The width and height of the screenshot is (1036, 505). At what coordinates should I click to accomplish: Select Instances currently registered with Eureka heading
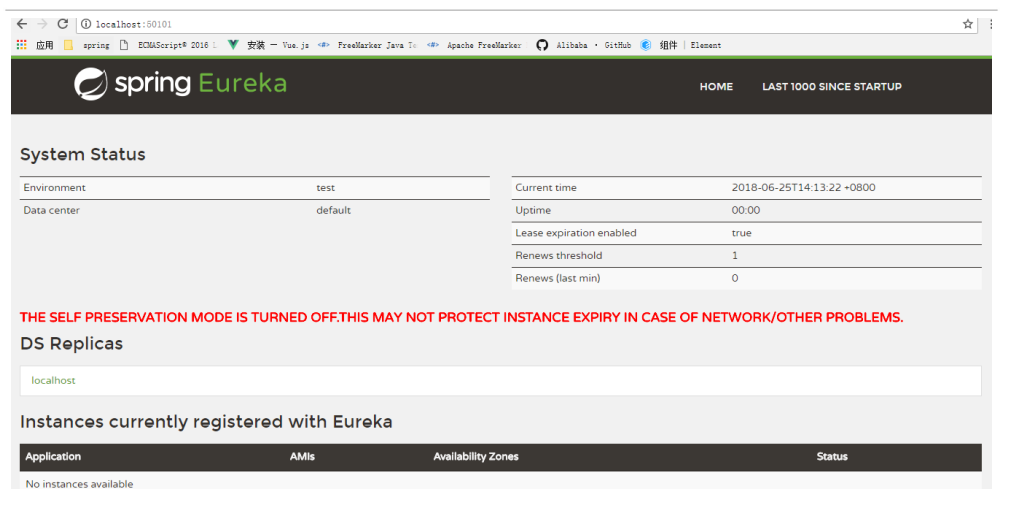[x=206, y=422]
